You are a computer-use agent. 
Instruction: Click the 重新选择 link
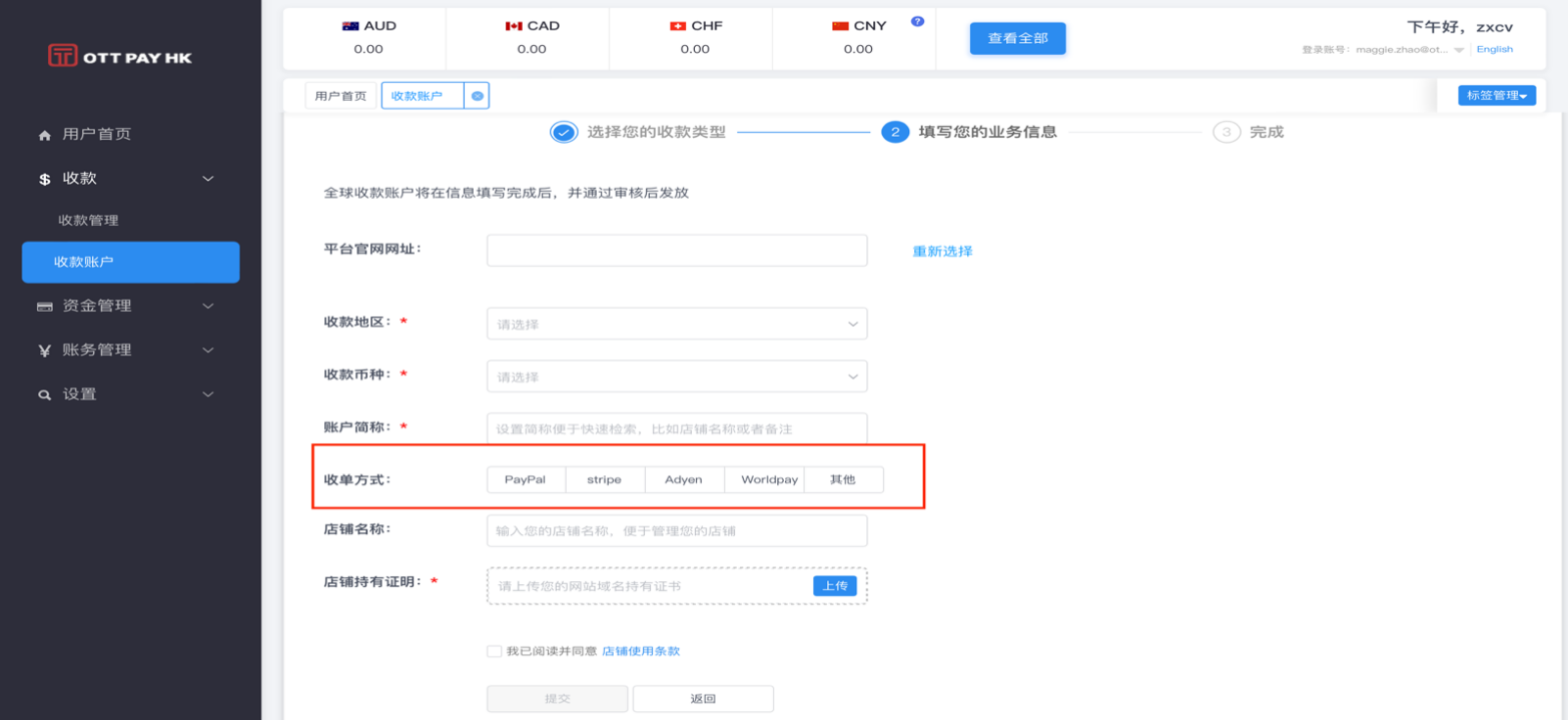tap(943, 251)
